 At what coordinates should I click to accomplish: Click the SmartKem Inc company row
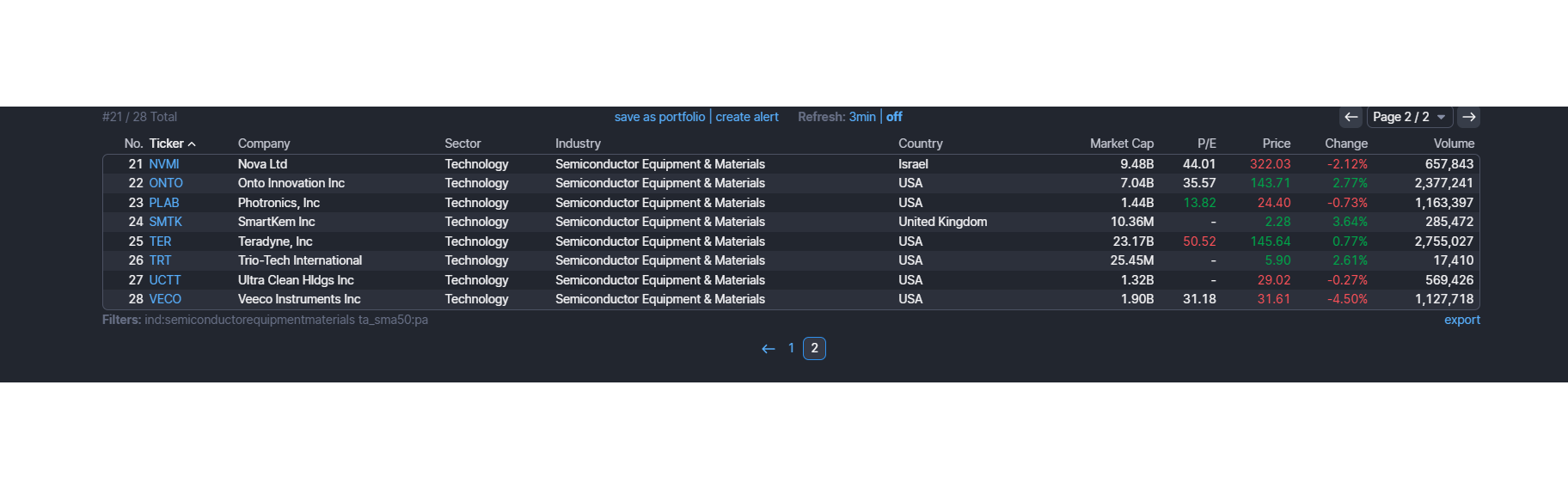pyautogui.click(x=276, y=222)
